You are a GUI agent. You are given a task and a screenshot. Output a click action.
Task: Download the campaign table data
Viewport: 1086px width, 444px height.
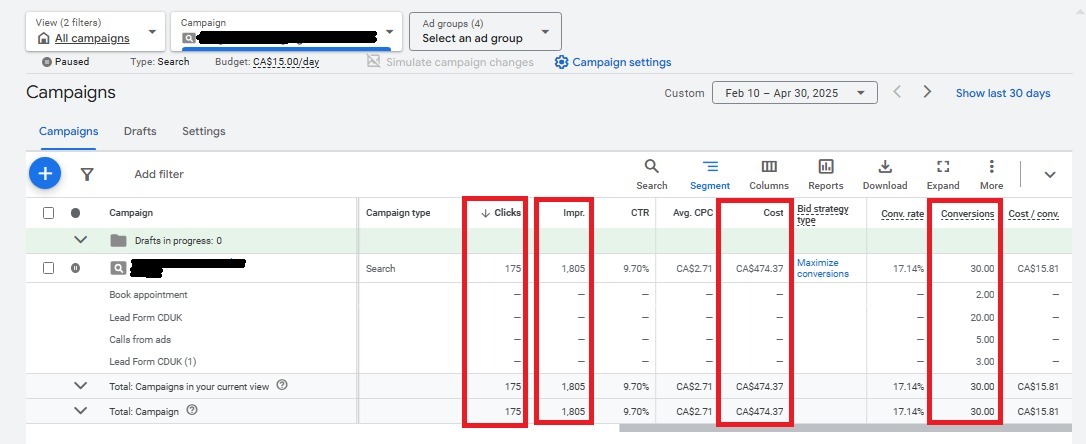[x=885, y=174]
